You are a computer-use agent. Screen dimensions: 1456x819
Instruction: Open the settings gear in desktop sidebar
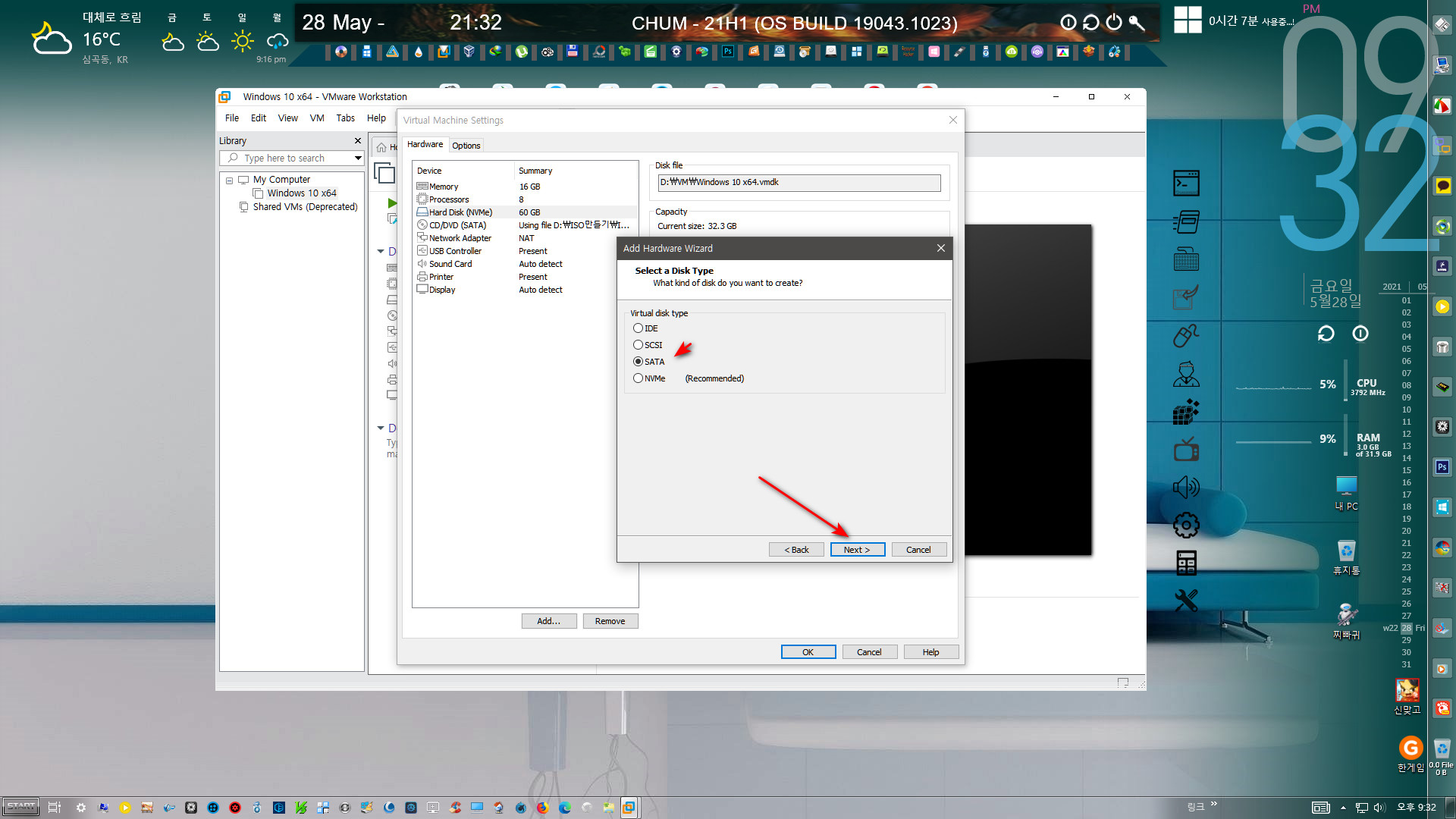pos(1186,525)
